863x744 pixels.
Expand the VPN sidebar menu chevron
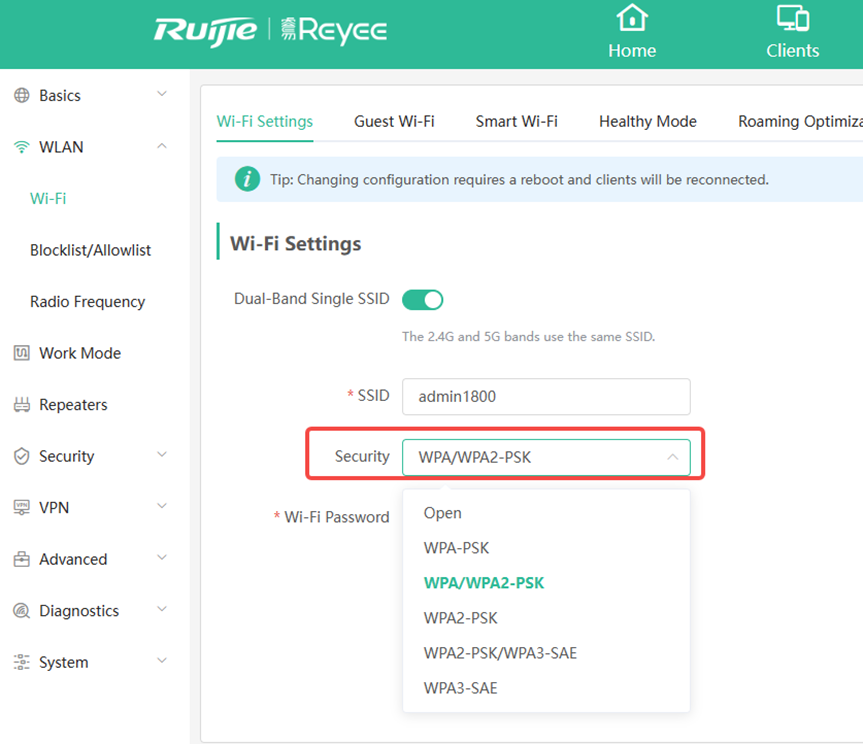click(x=162, y=507)
